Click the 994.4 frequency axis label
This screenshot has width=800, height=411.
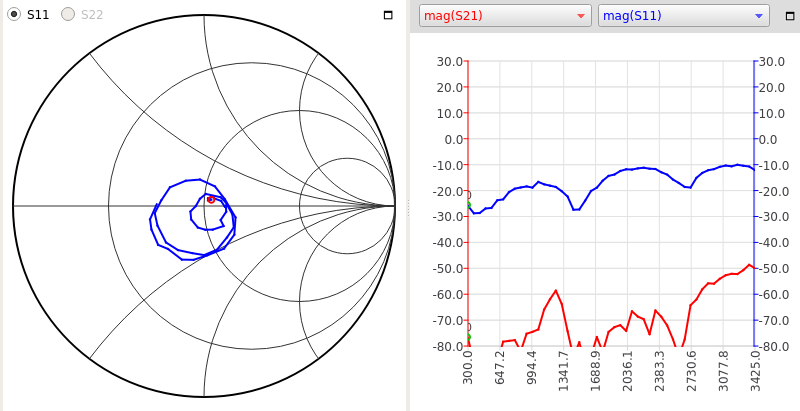click(x=532, y=367)
